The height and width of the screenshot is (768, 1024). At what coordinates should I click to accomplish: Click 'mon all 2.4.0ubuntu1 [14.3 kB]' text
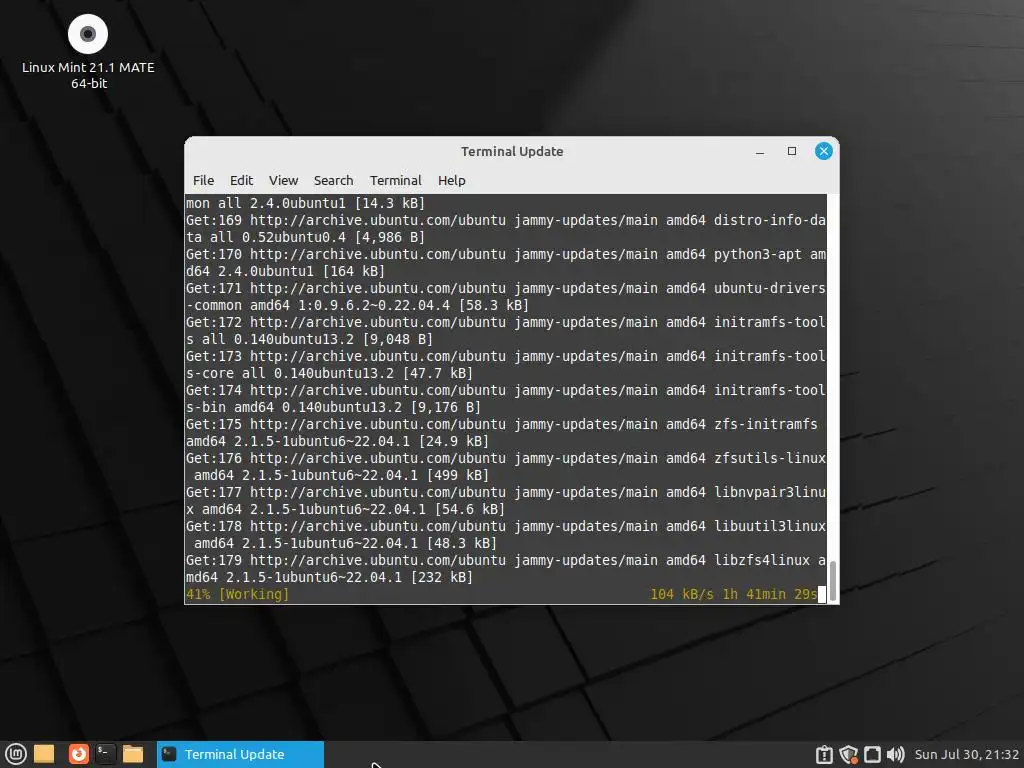click(305, 204)
